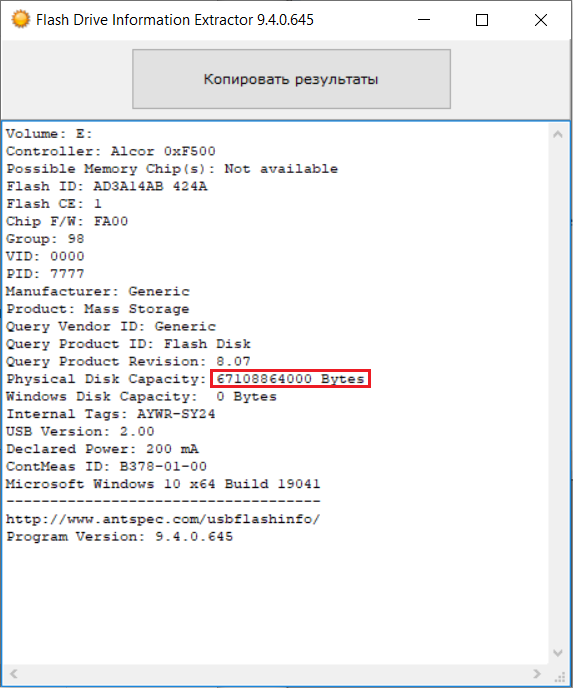Screen dimensions: 573x688
Task: Click the 'Internal Tags: AYWR-SY24' line
Action: pyautogui.click(x=111, y=414)
